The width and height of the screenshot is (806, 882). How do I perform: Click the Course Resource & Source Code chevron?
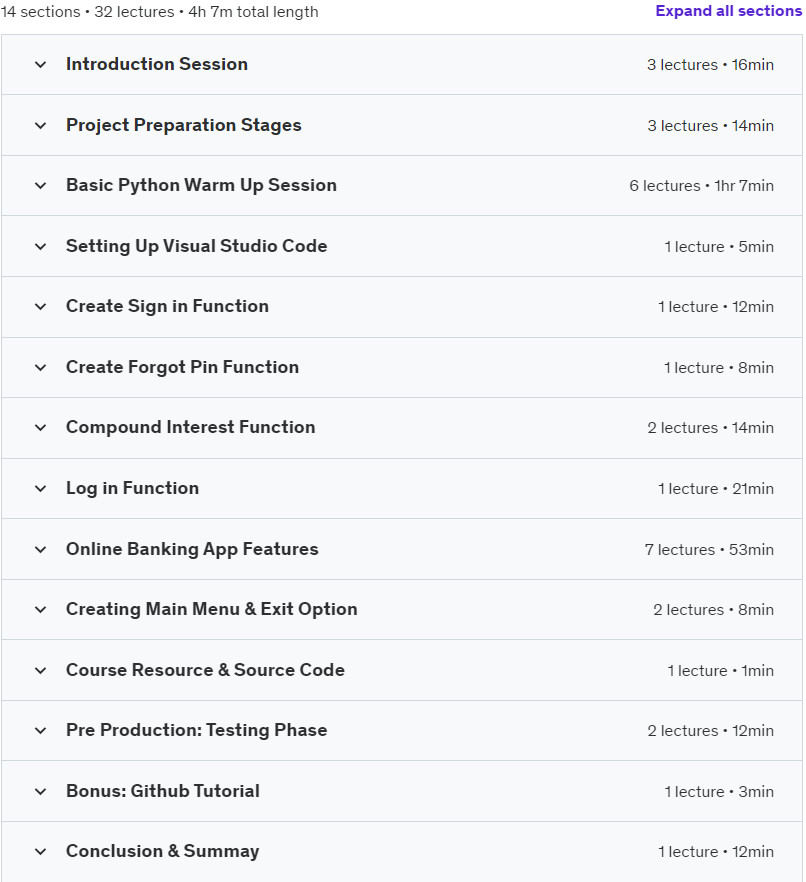[40, 670]
